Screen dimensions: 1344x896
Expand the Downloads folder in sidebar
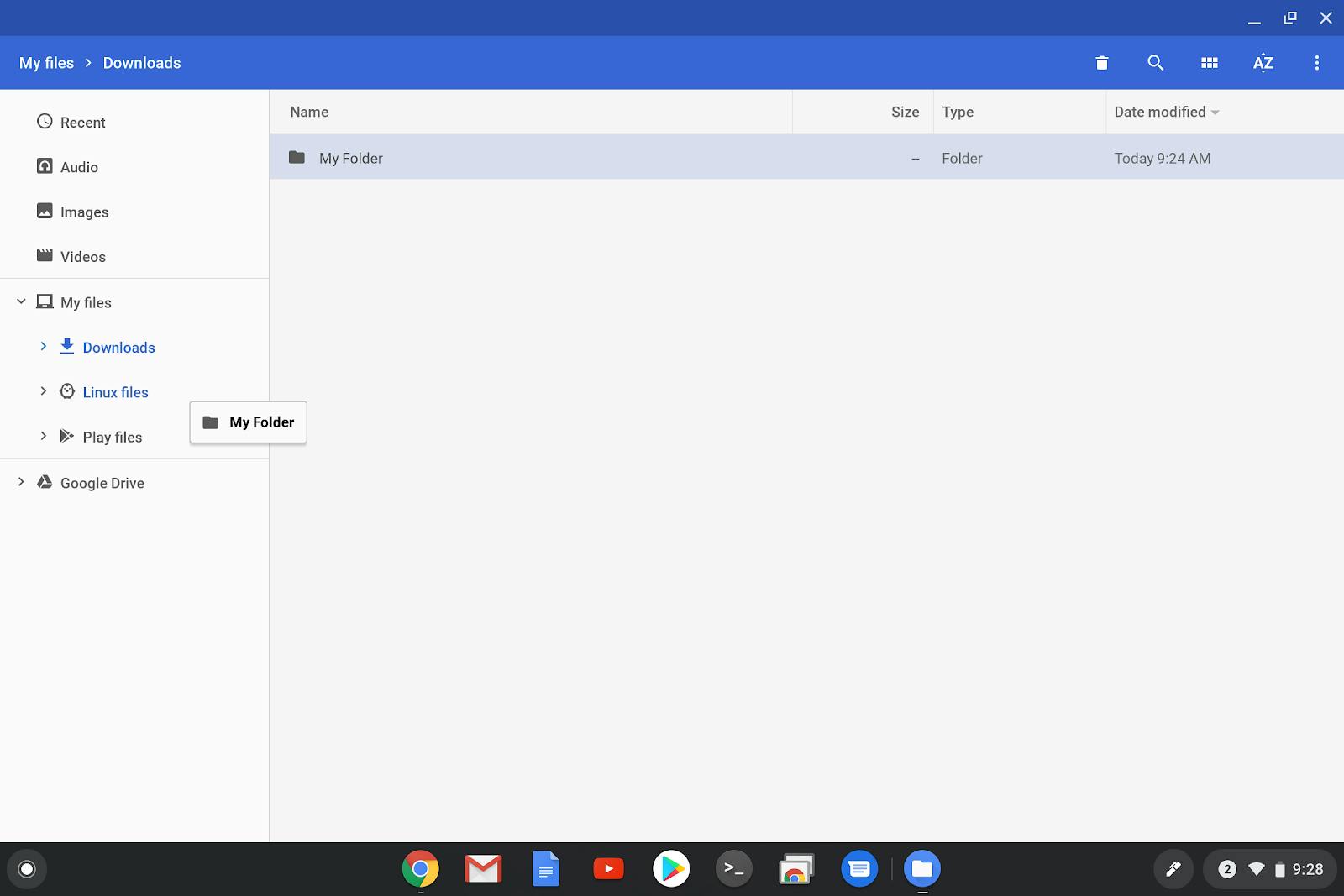point(44,346)
